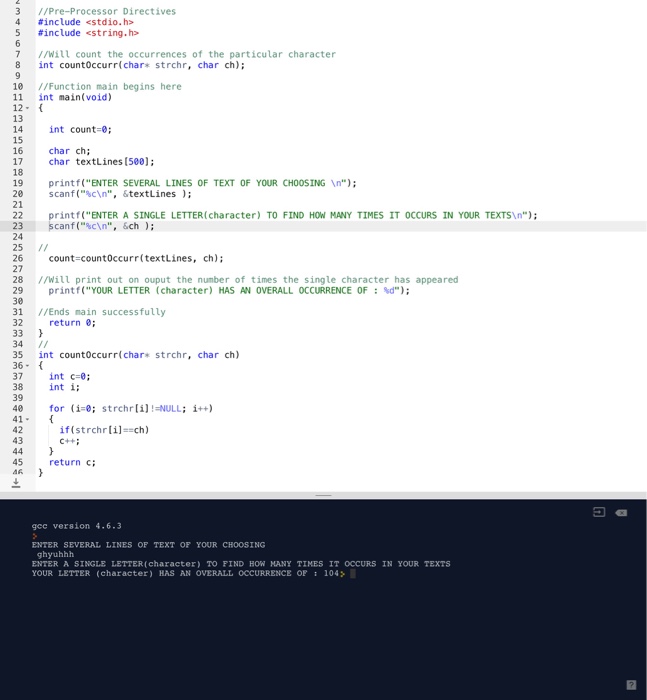Click 'count=countOccurr(textLines, ch);'

click(x=136, y=258)
